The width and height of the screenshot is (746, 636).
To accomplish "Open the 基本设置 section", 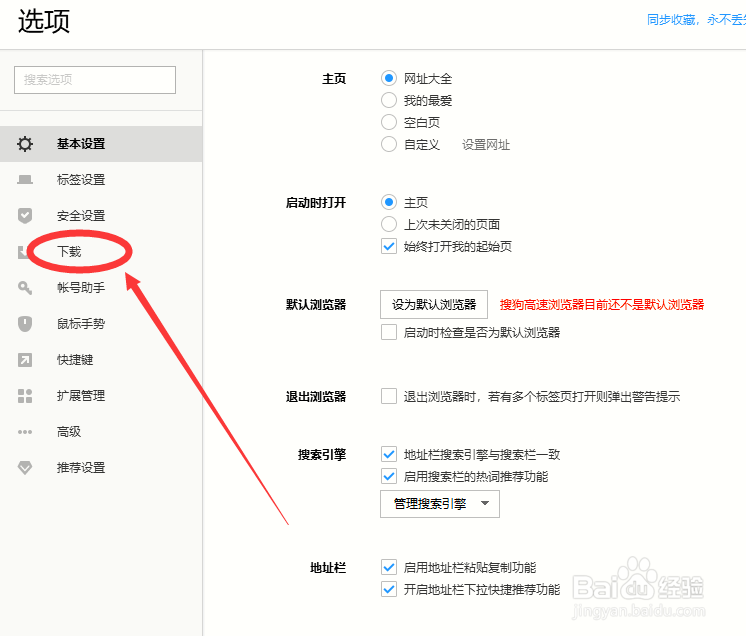I will click(101, 144).
